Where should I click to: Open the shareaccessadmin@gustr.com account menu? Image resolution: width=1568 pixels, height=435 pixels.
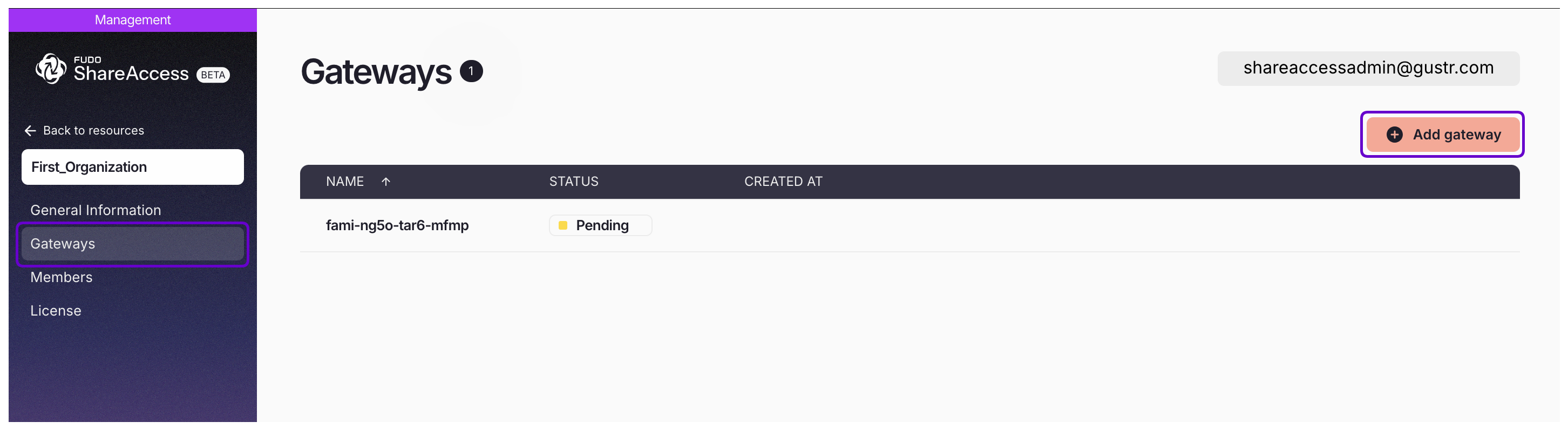(1368, 68)
